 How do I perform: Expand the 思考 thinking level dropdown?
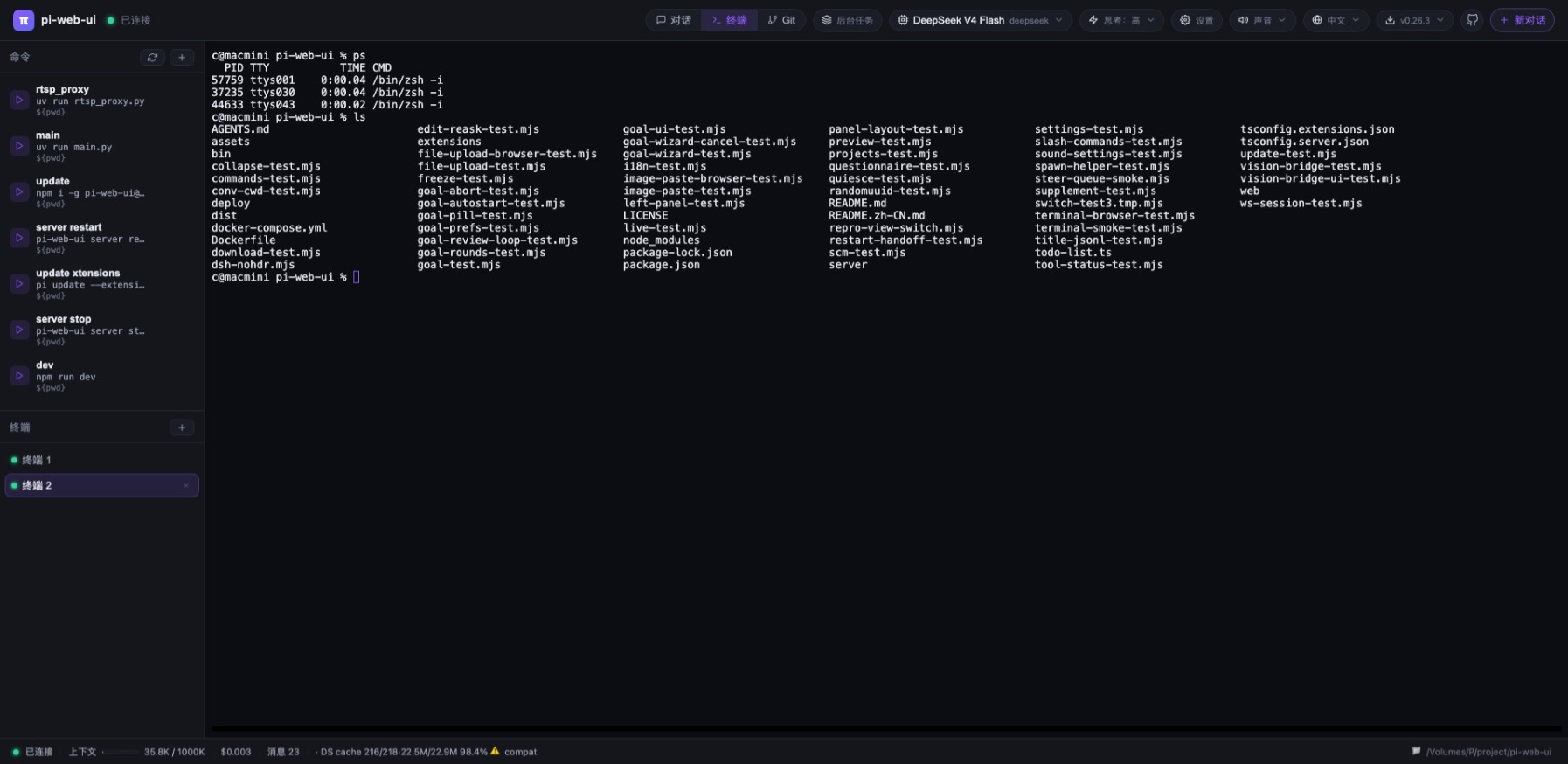pos(1121,20)
